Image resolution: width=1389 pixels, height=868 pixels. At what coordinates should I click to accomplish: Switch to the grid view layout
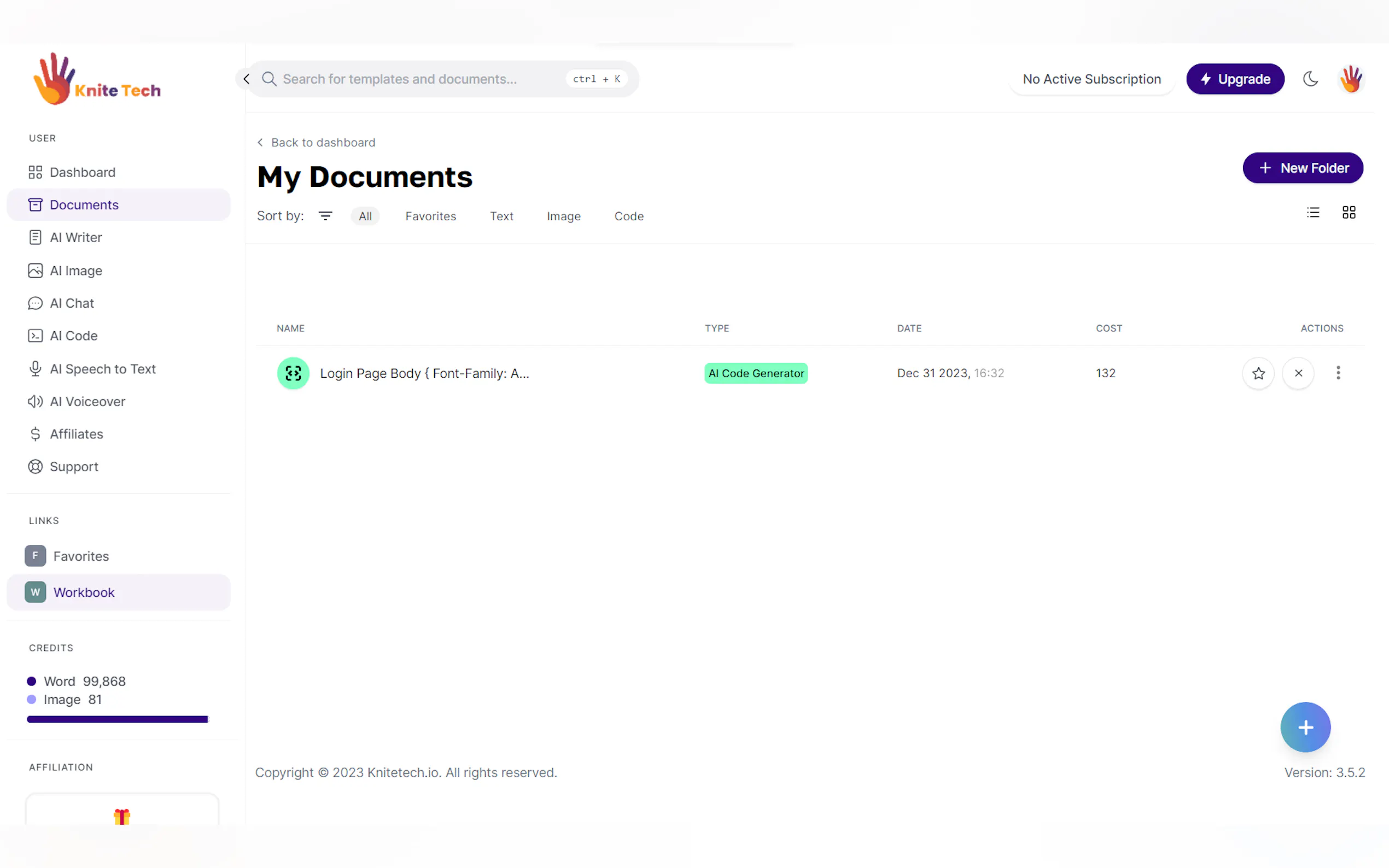click(x=1348, y=213)
